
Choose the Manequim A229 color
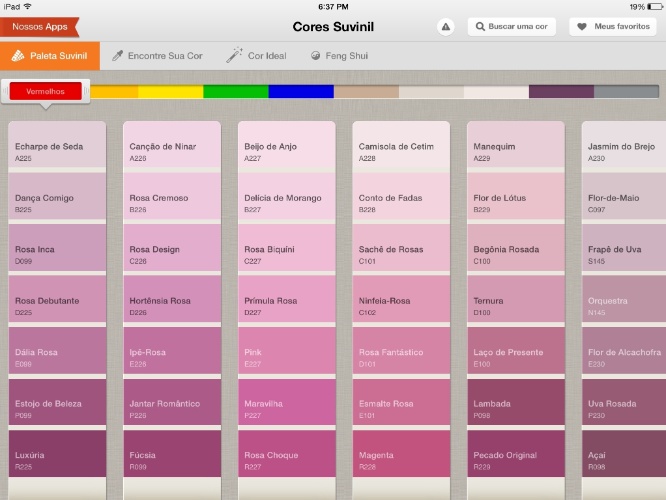pyautogui.click(x=516, y=144)
